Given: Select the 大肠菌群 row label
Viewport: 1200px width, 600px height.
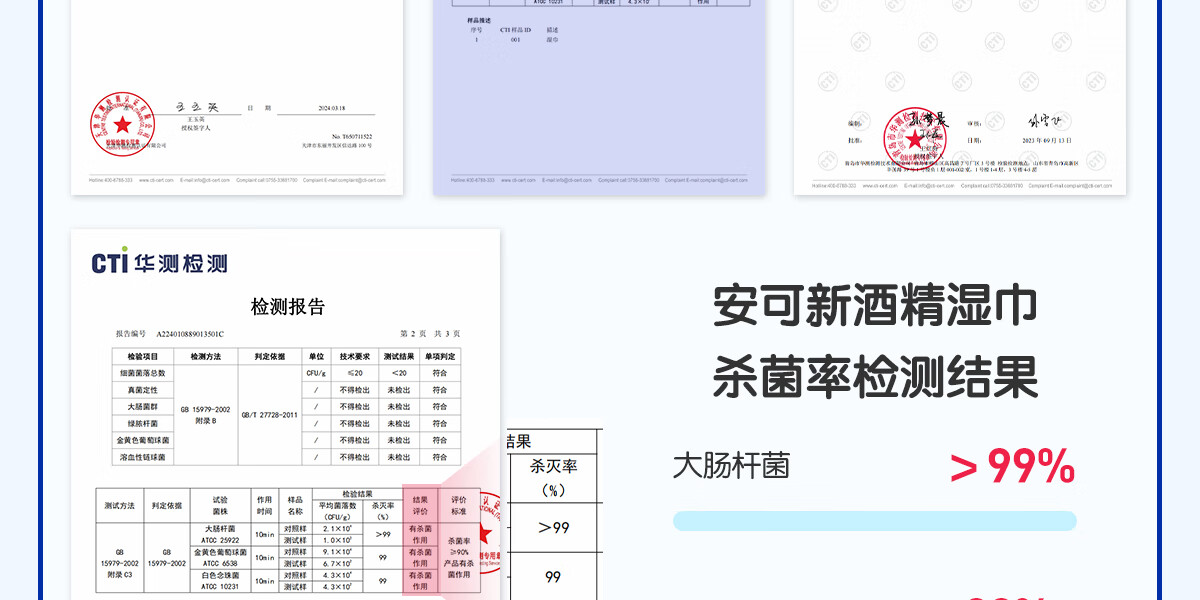Looking at the screenshot, I should click(x=143, y=407).
